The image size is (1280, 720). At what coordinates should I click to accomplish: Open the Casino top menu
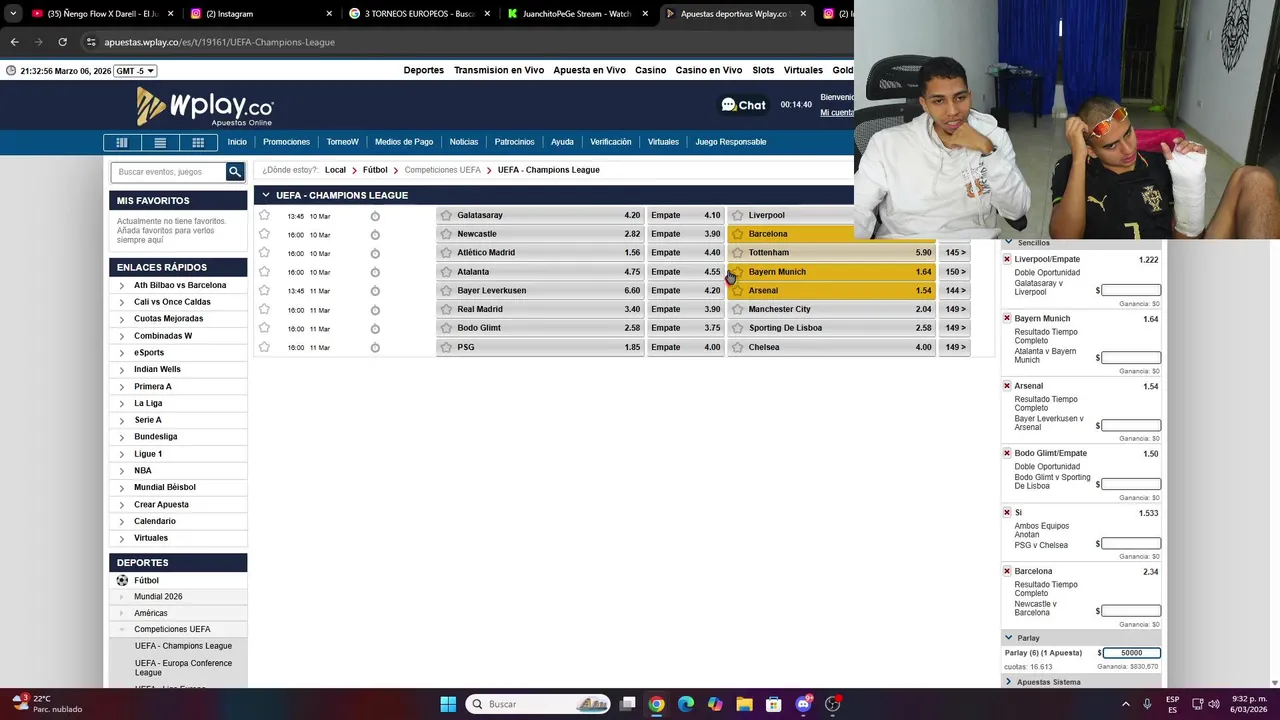(x=650, y=70)
